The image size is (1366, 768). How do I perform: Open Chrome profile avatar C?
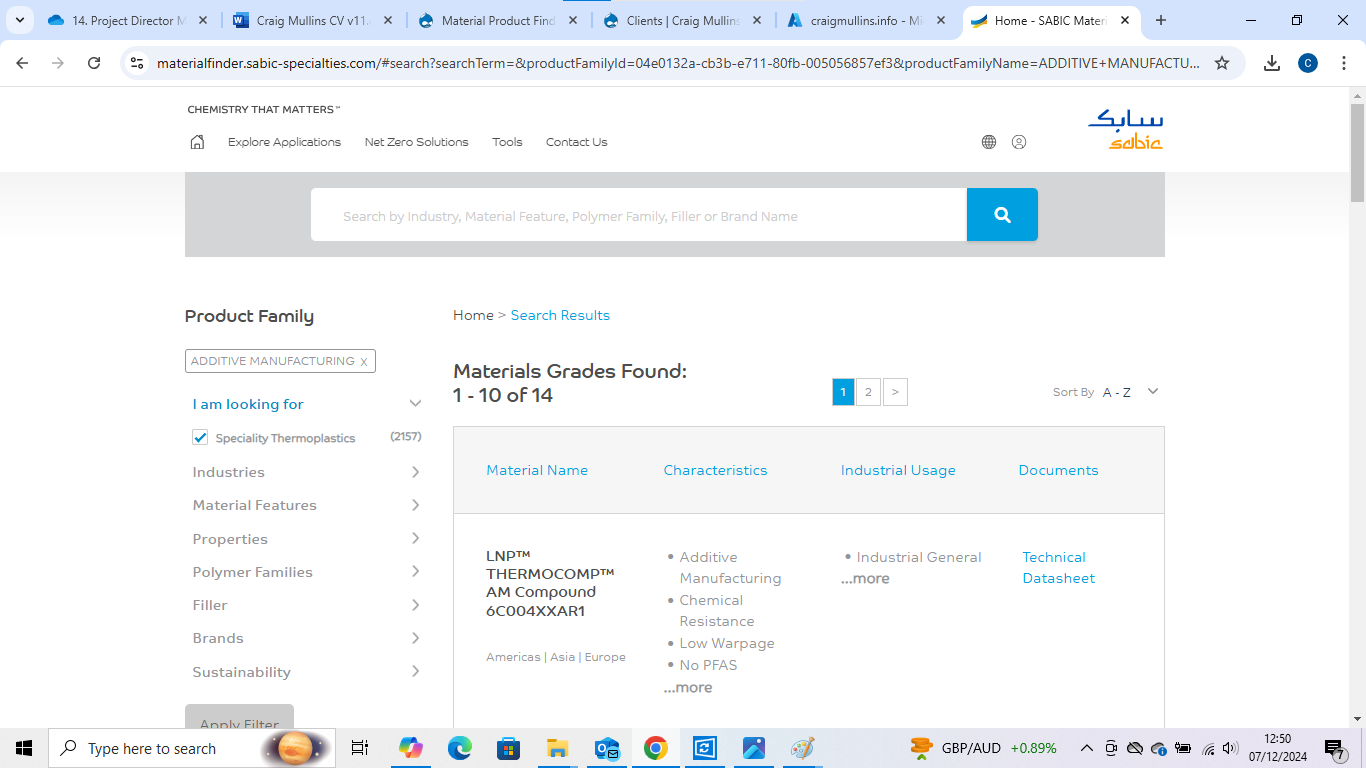[x=1308, y=63]
